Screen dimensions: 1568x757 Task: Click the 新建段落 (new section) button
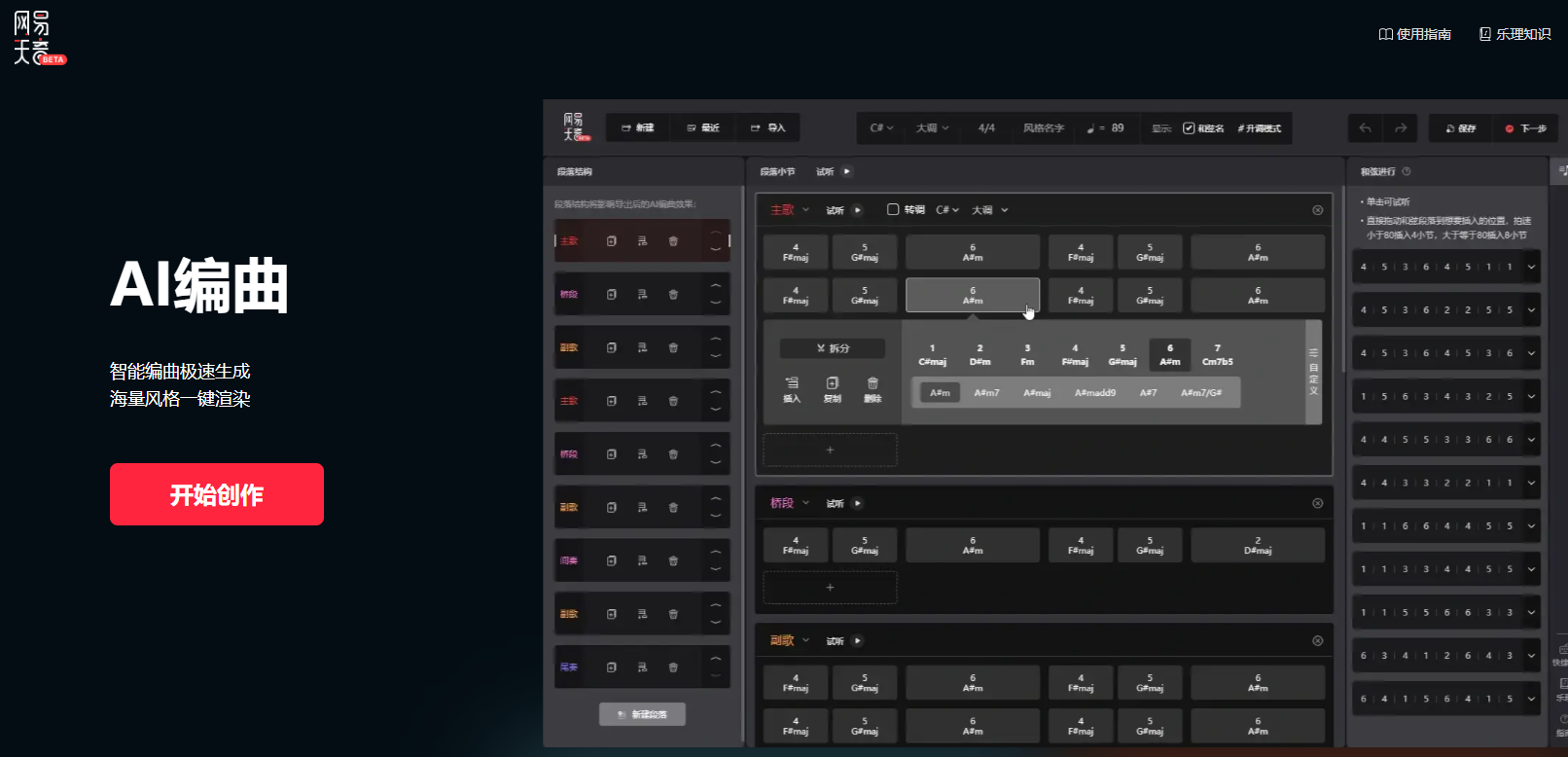click(x=642, y=714)
